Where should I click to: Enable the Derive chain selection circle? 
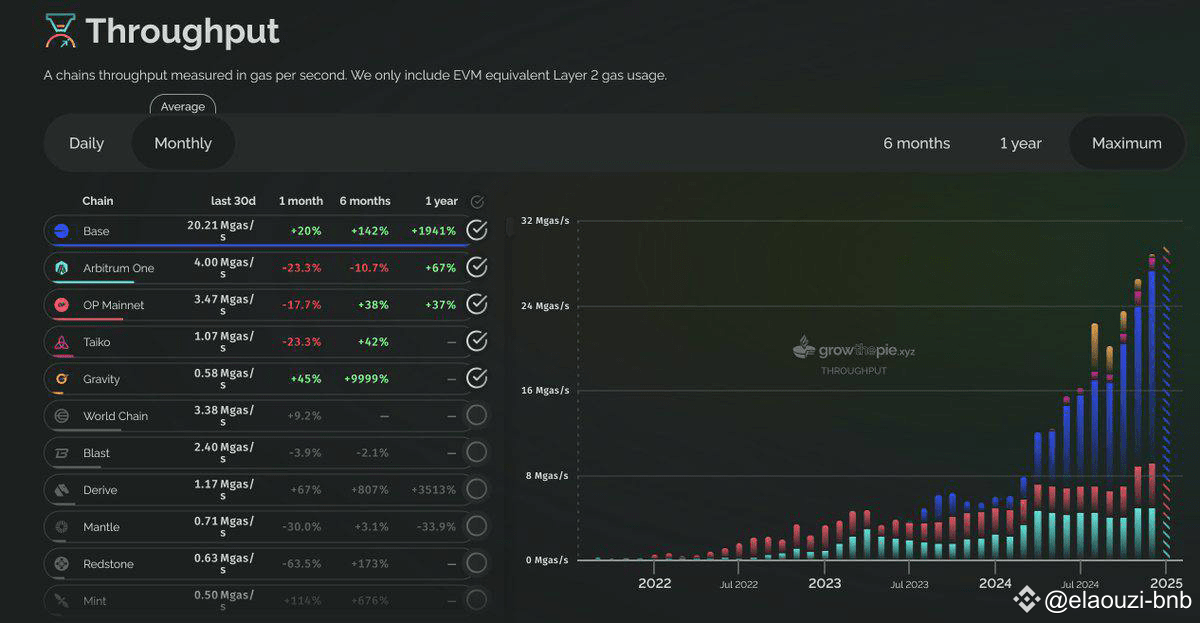(477, 489)
